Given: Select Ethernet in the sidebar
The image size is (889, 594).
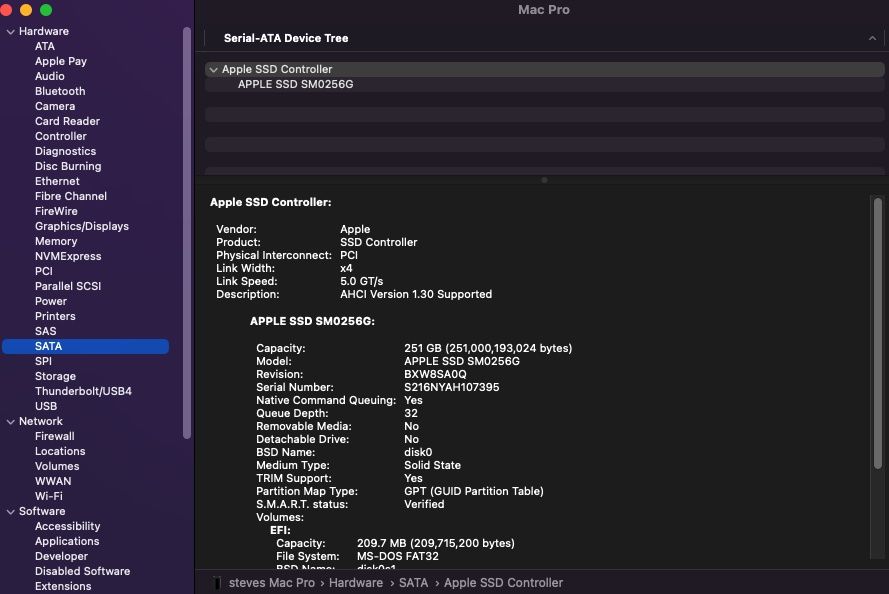Looking at the screenshot, I should click(x=57, y=181).
